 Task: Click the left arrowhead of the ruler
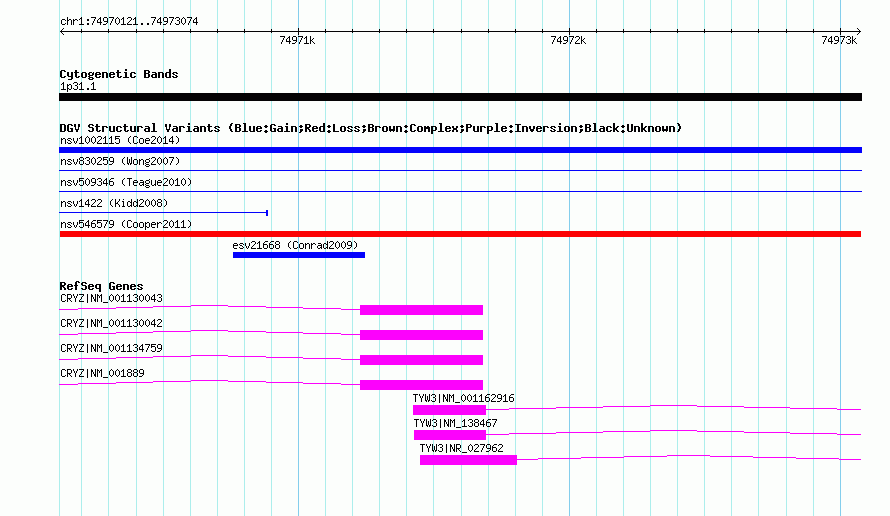(62, 32)
